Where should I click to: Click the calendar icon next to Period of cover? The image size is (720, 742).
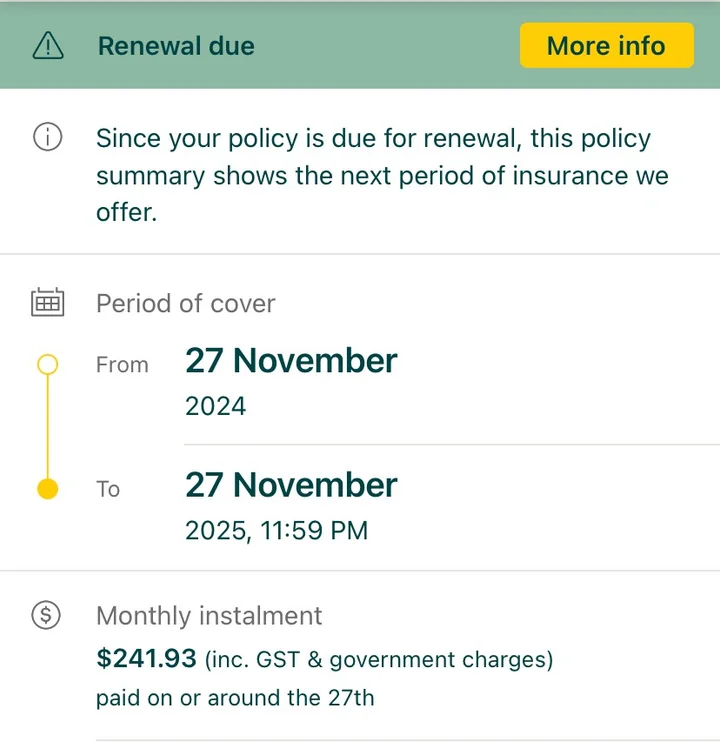point(48,301)
